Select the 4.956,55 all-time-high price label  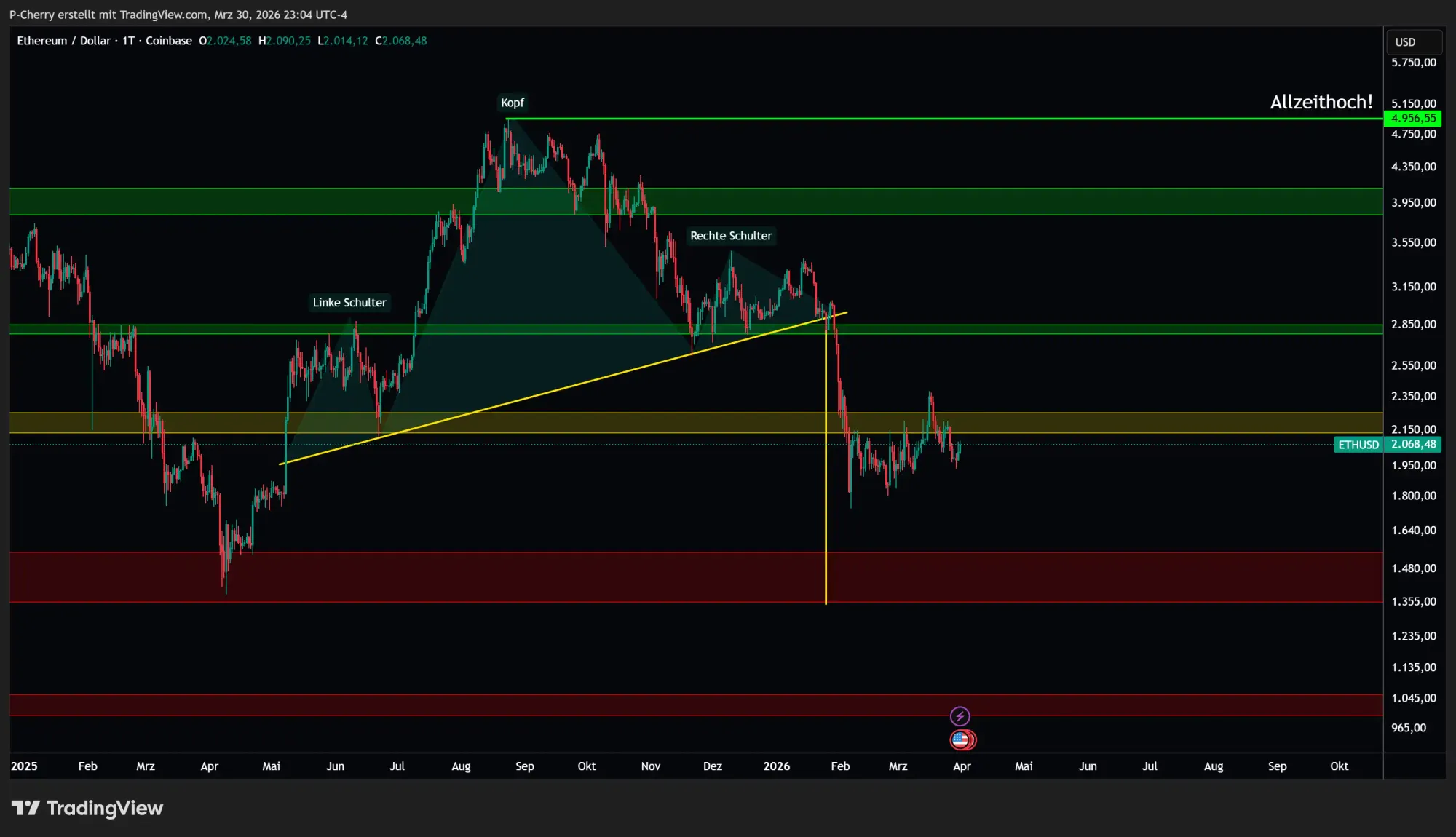[1412, 118]
